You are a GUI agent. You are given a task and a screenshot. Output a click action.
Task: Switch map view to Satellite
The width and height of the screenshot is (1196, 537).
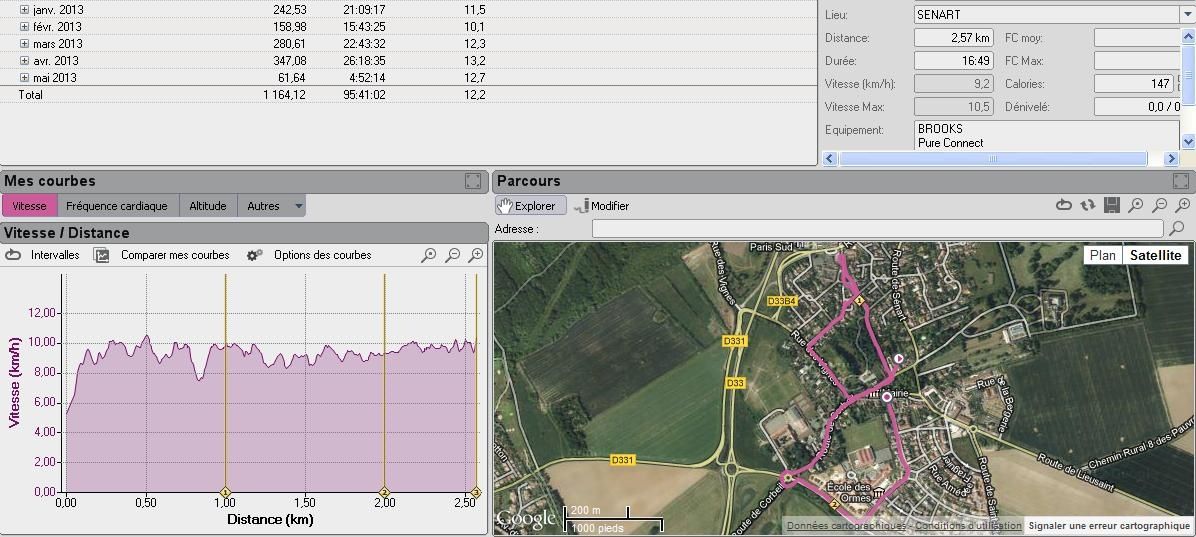pyautogui.click(x=1155, y=255)
